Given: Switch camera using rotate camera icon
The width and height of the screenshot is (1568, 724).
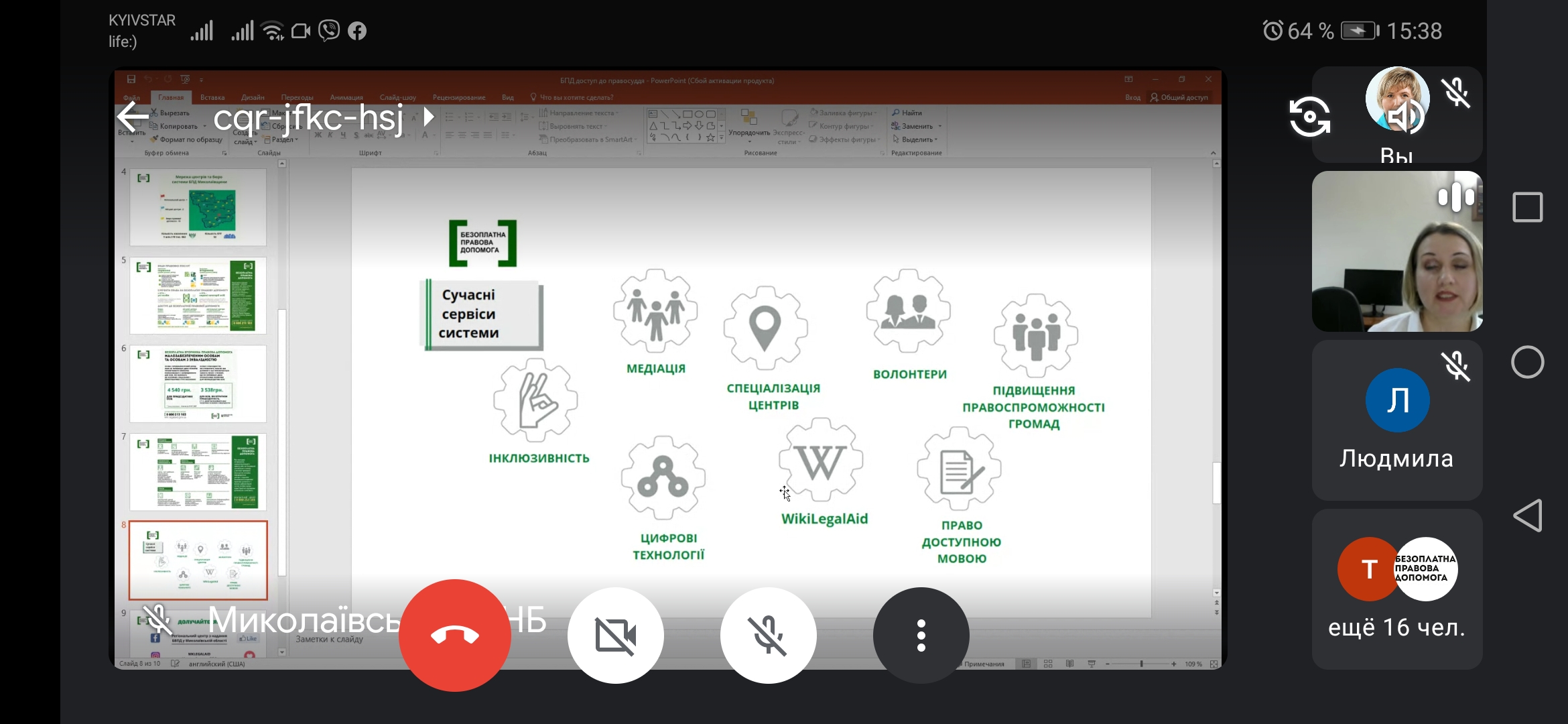Looking at the screenshot, I should 1309,117.
